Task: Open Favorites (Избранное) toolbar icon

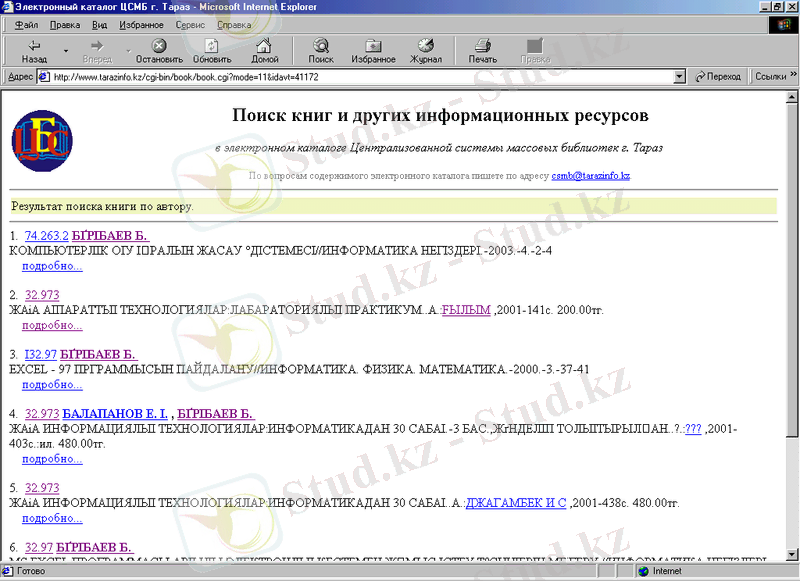Action: [373, 46]
